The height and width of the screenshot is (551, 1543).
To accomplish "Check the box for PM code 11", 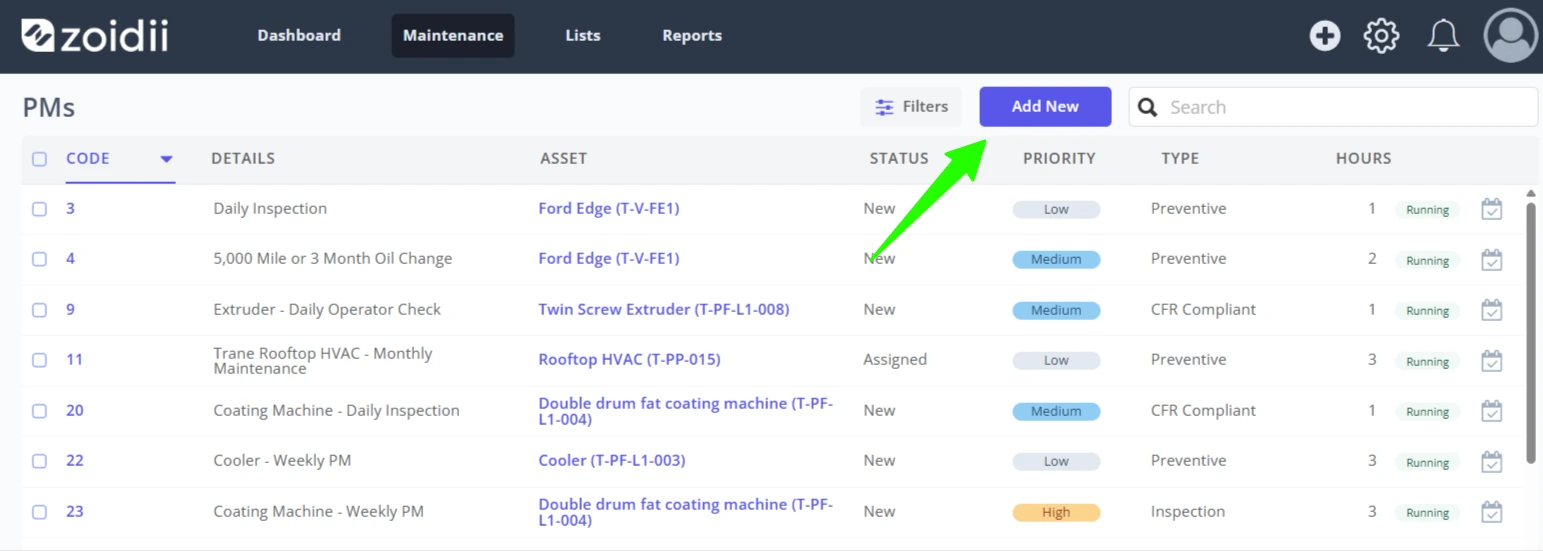I will pos(39,360).
